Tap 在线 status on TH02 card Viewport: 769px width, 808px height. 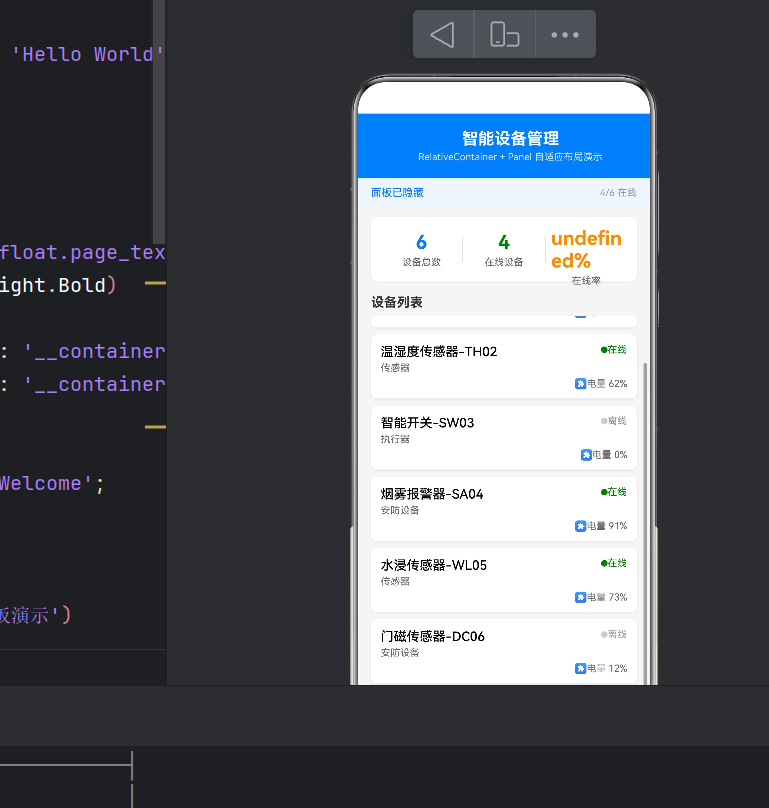coord(613,349)
